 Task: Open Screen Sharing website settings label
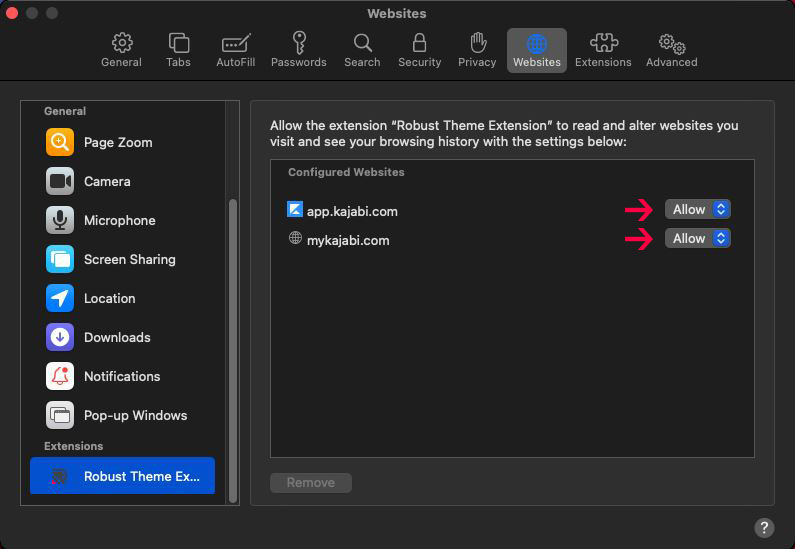coord(130,260)
